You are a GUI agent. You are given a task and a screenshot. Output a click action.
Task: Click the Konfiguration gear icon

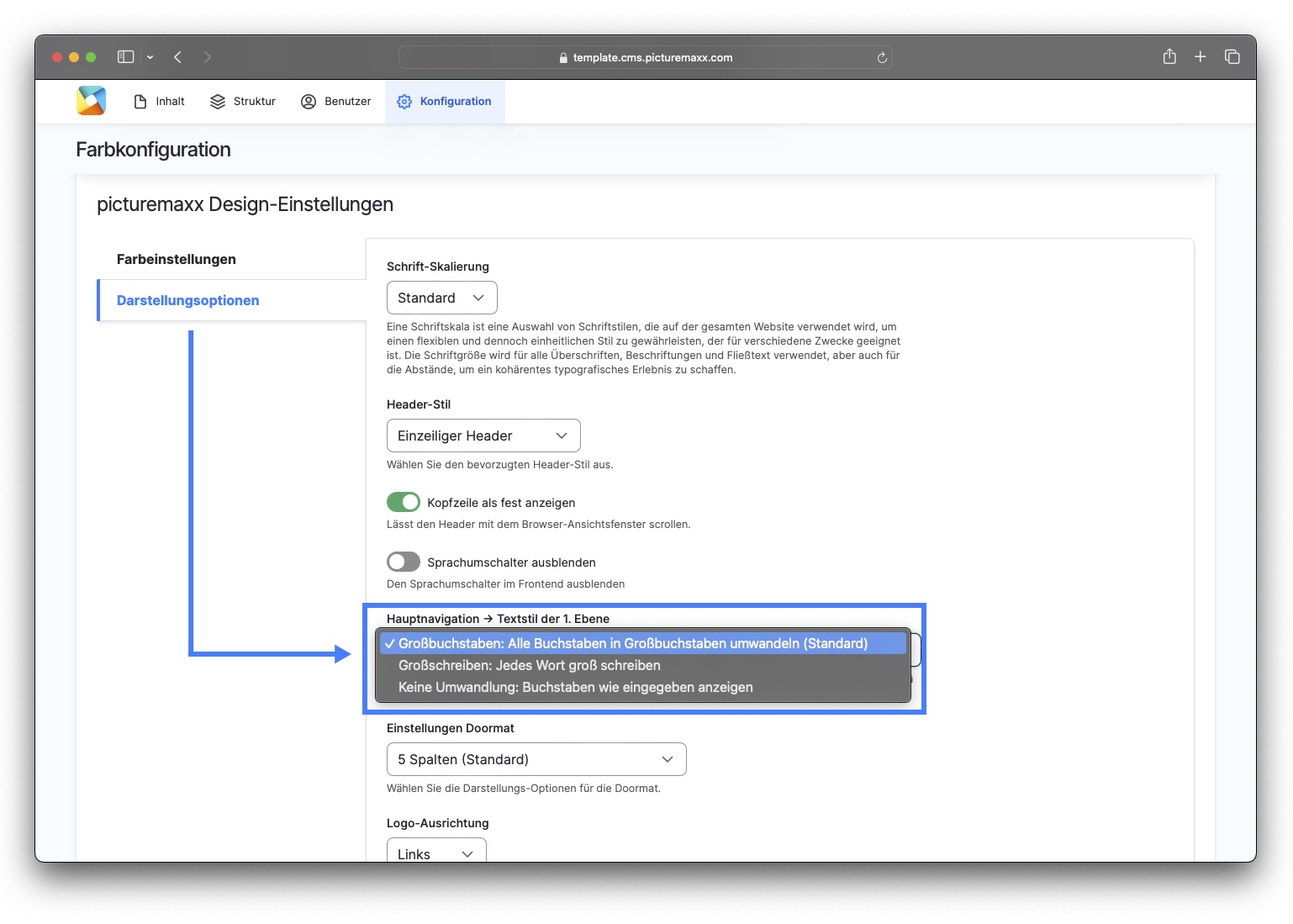[x=404, y=102]
